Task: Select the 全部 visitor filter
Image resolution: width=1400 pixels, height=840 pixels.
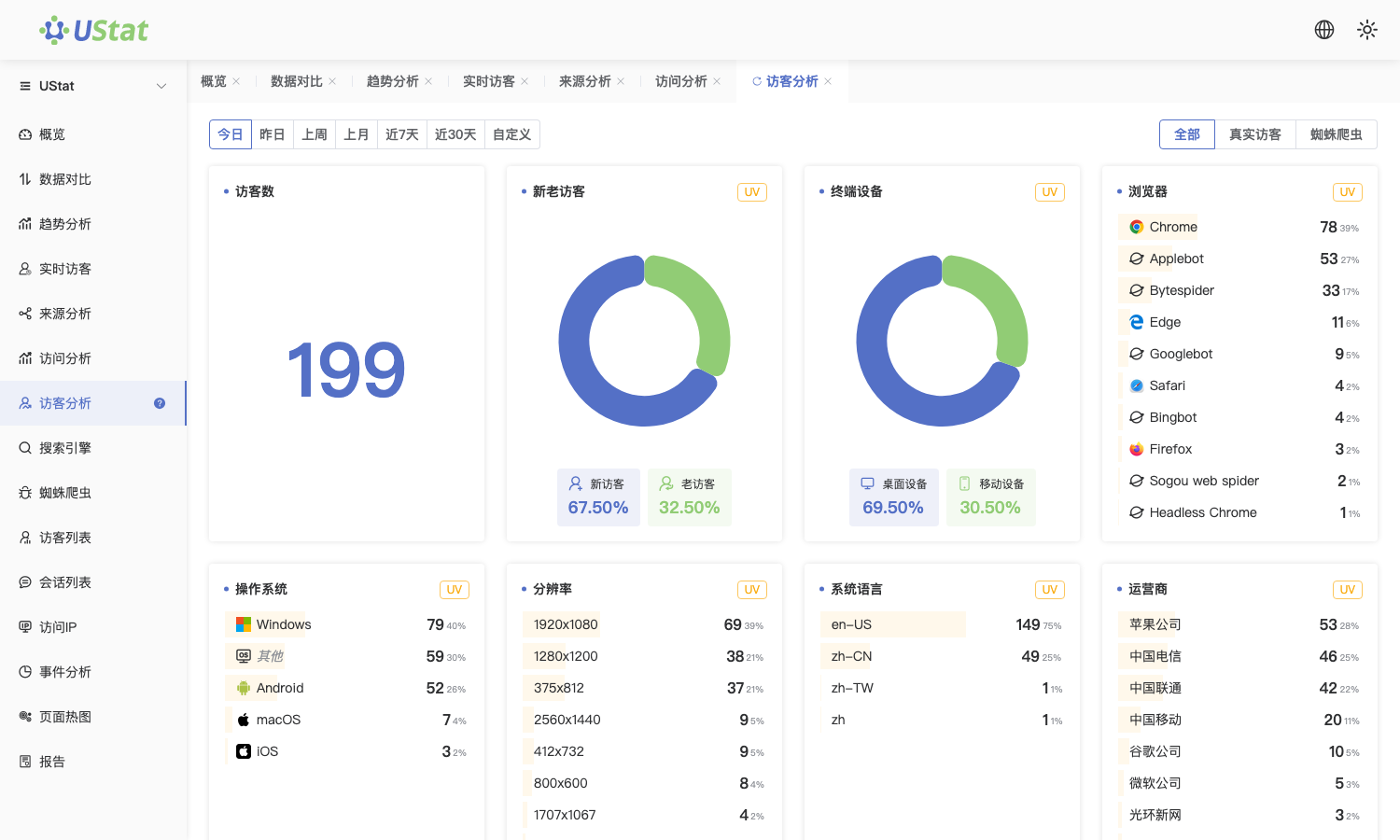Action: pyautogui.click(x=1187, y=134)
